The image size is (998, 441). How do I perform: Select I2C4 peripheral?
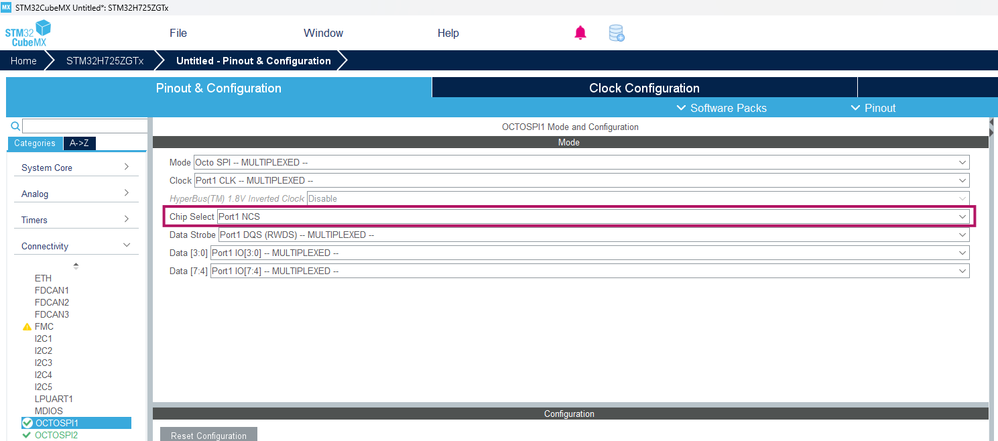tap(43, 375)
